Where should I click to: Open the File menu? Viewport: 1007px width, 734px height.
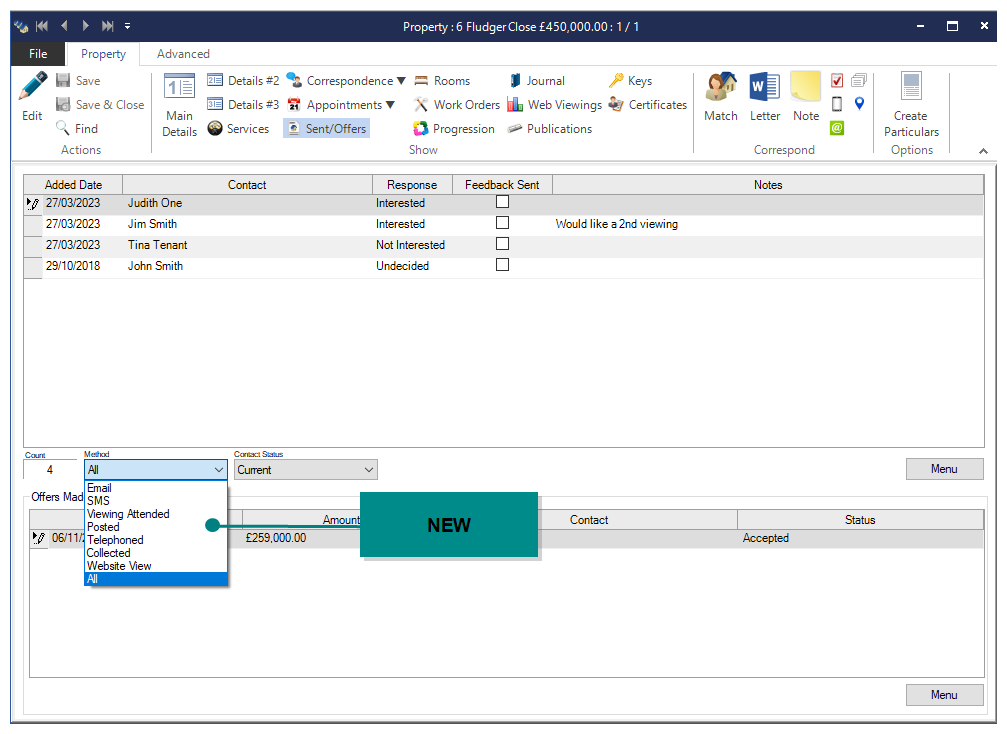point(38,54)
